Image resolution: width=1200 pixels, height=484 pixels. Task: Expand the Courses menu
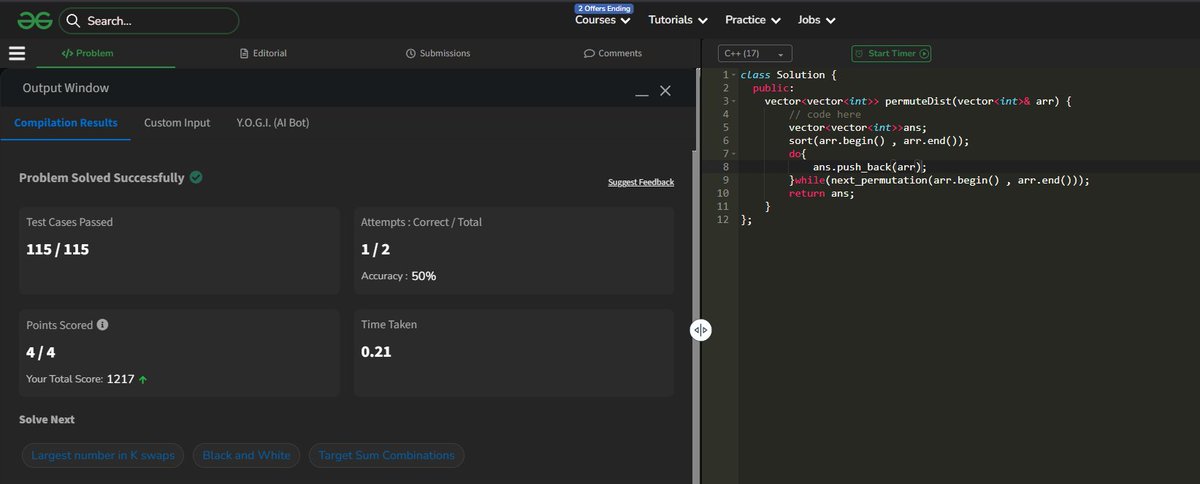(x=603, y=20)
